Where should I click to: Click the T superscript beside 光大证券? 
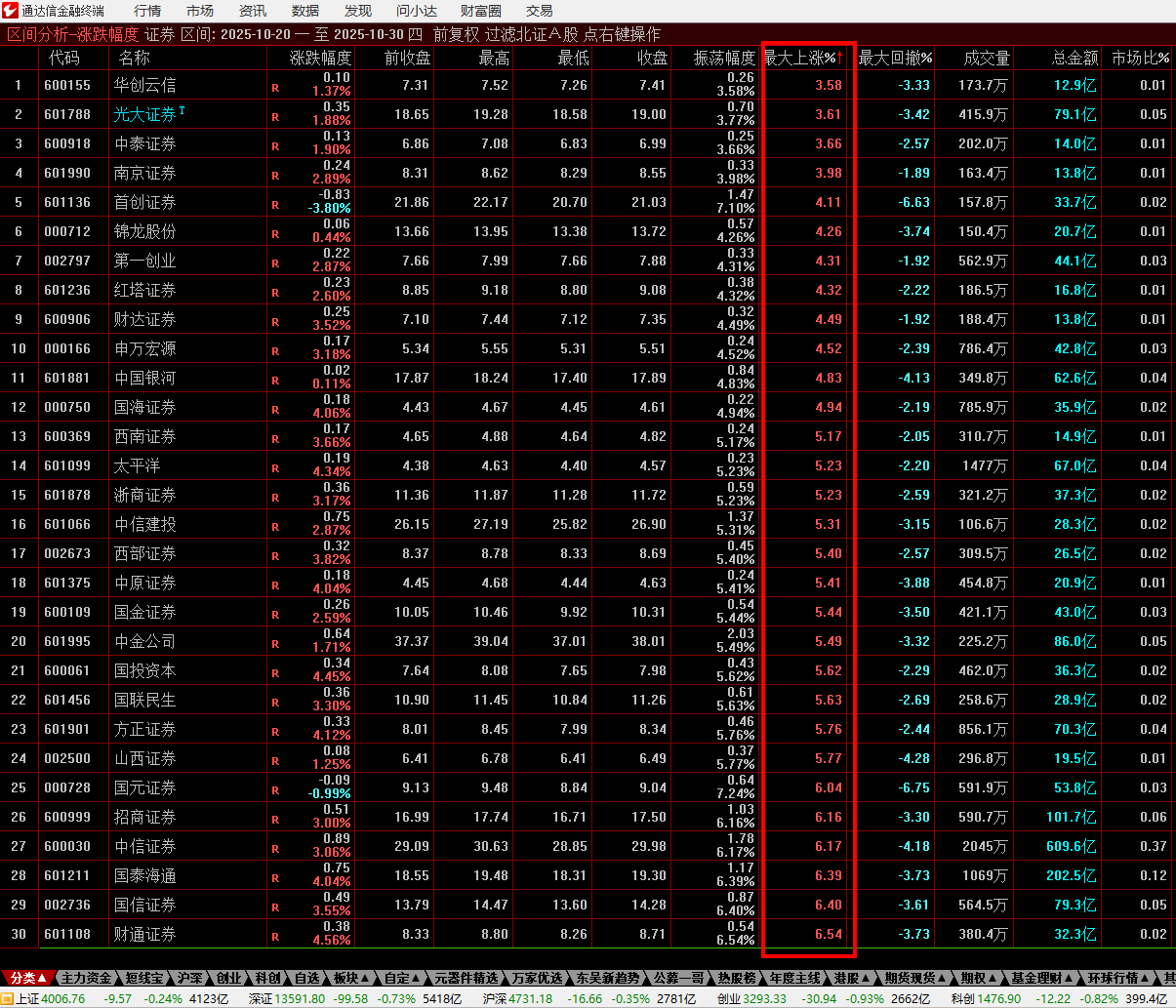(182, 110)
